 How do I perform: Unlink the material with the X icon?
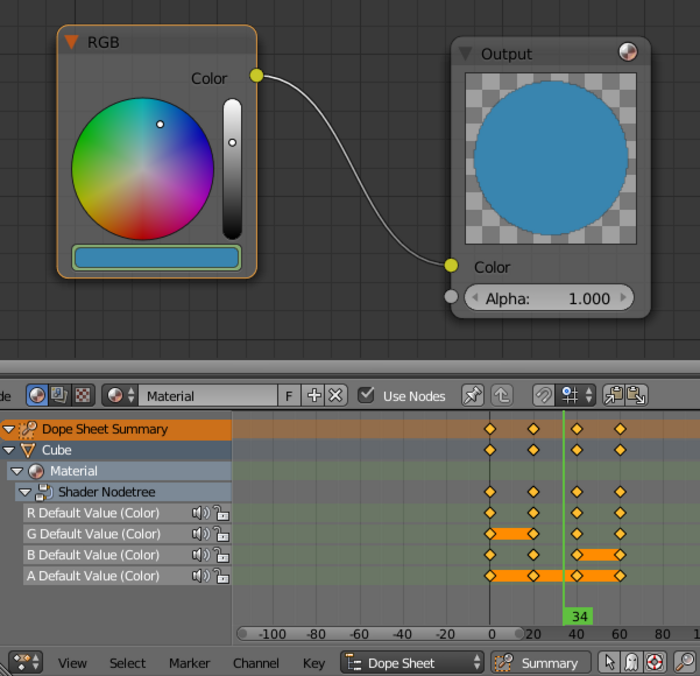[x=336, y=396]
